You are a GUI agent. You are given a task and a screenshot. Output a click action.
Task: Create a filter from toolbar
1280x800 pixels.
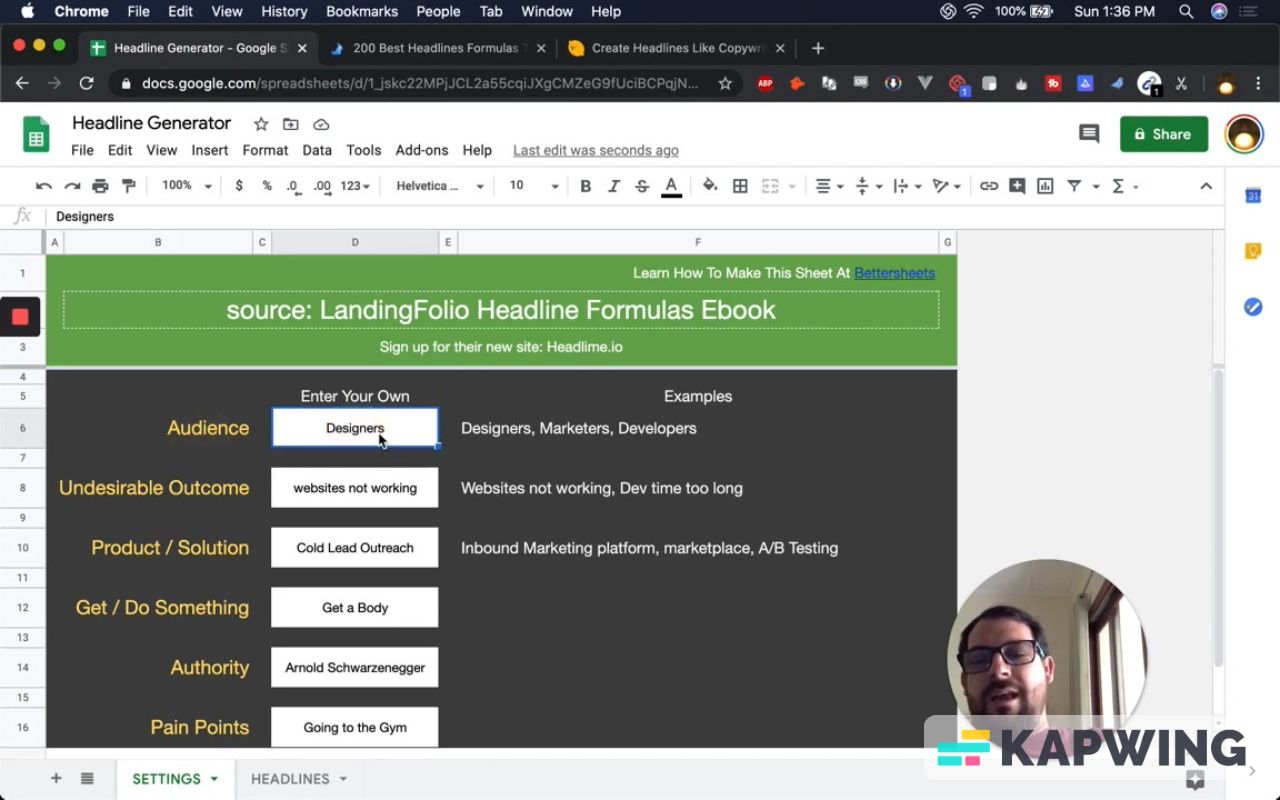click(1074, 186)
